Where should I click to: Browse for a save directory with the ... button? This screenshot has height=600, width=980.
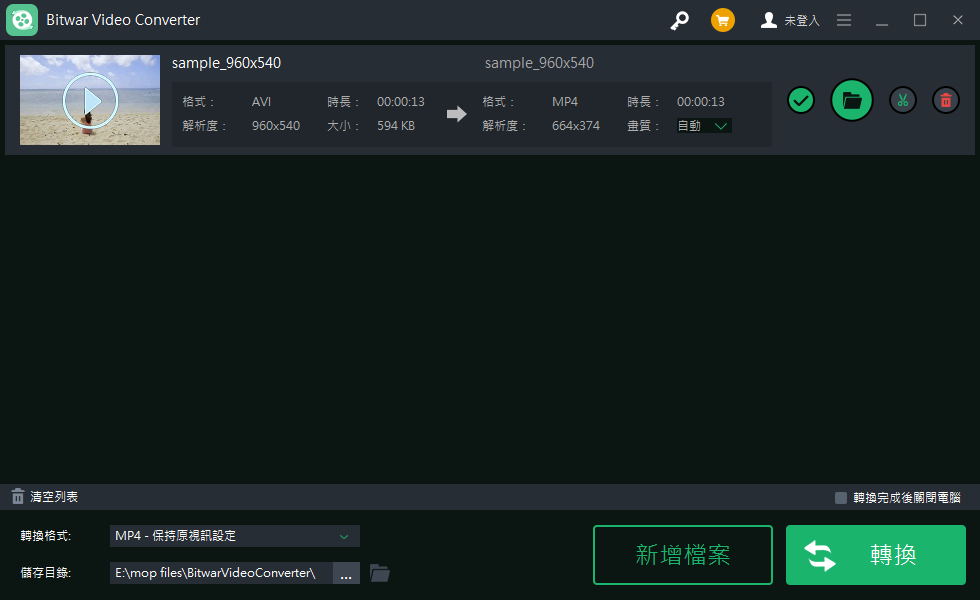coord(346,573)
